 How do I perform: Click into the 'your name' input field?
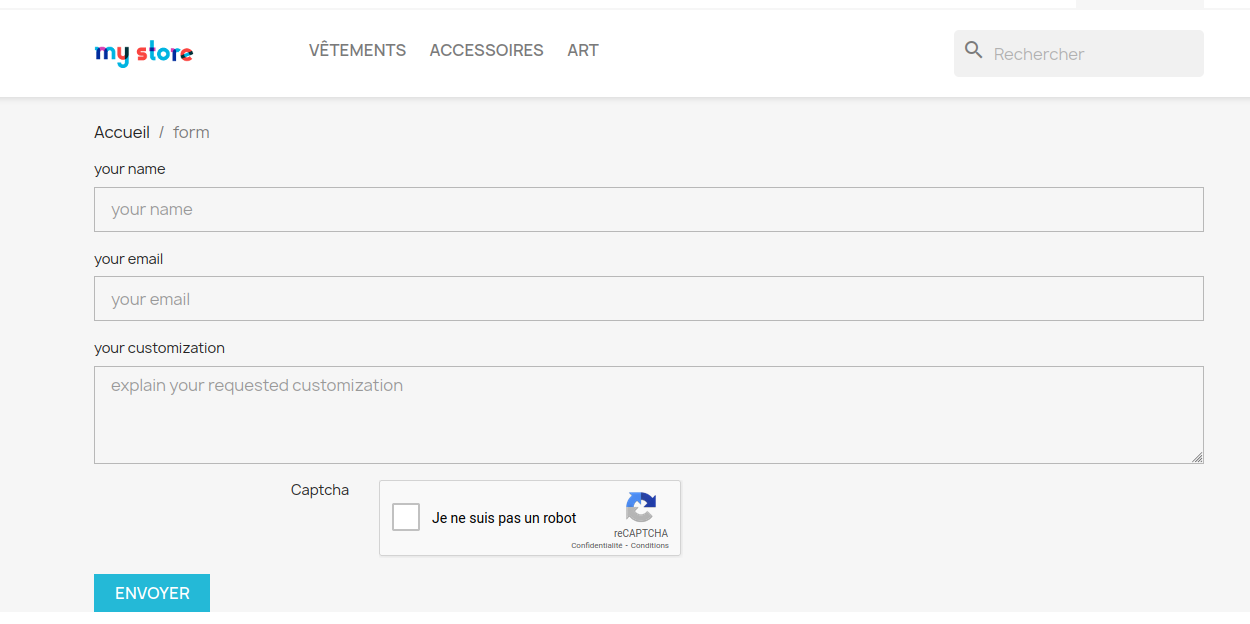click(x=649, y=209)
